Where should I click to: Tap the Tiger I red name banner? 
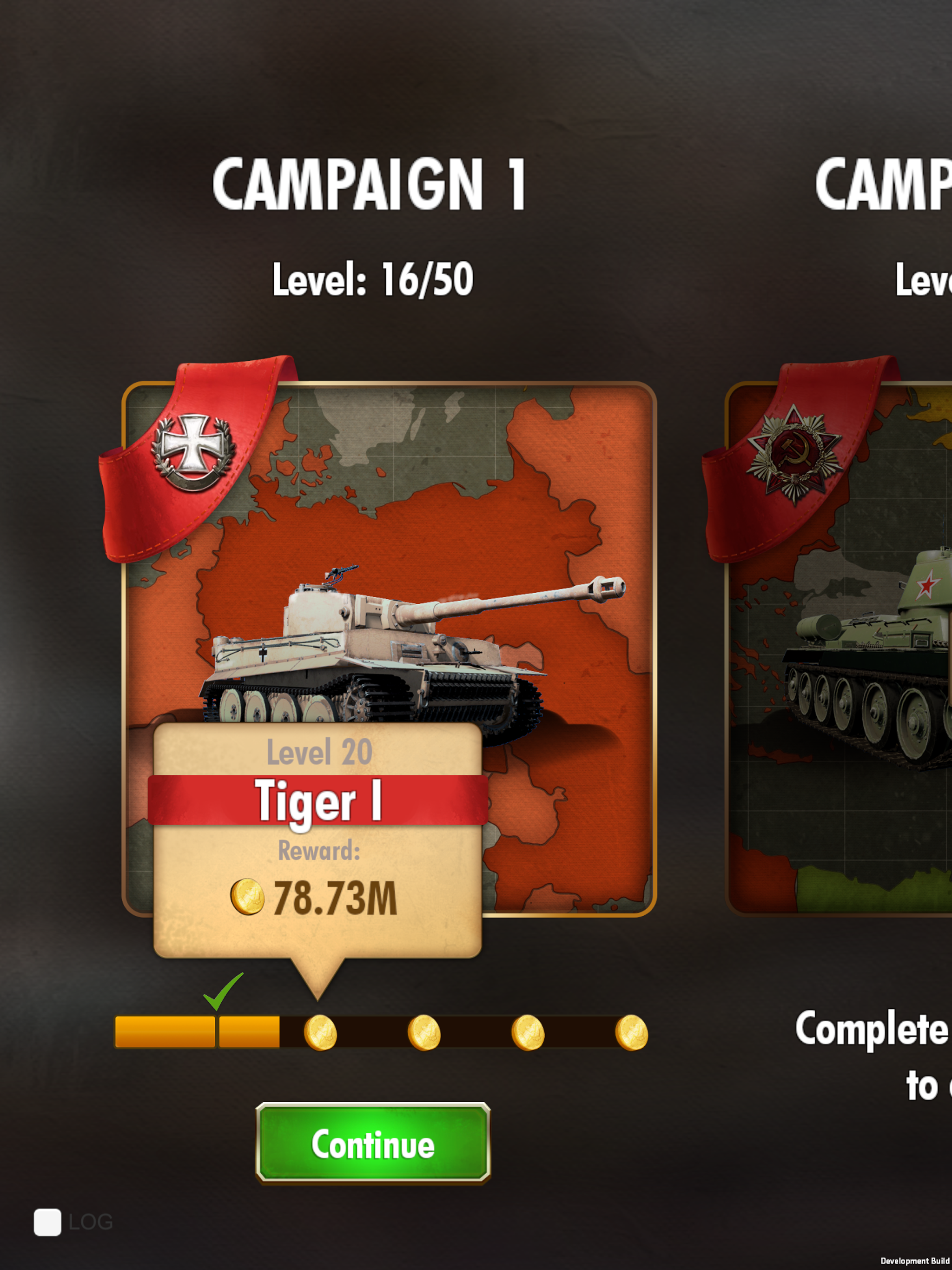coord(317,800)
